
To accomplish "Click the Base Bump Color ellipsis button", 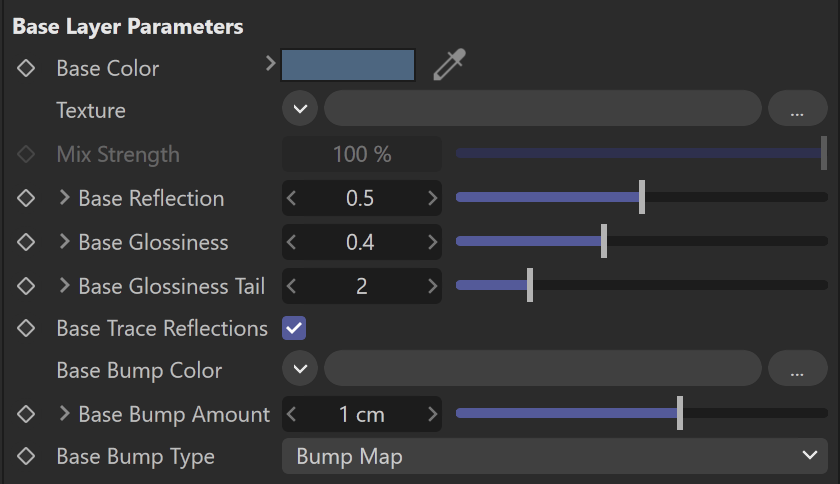I will pyautogui.click(x=798, y=369).
